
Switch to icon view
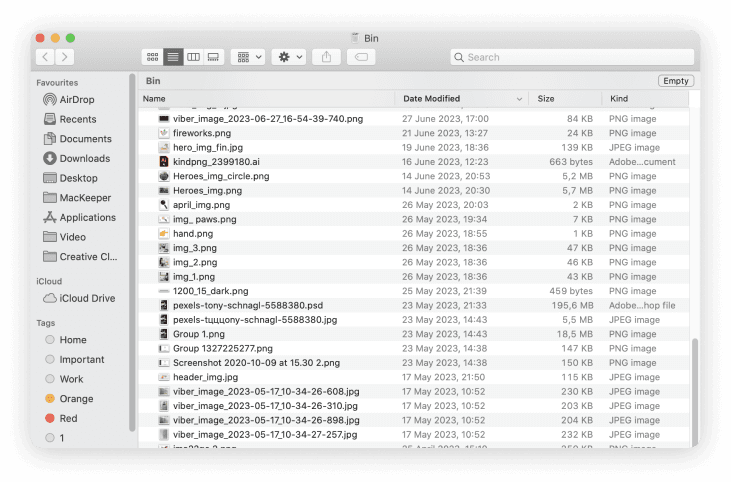pyautogui.click(x=152, y=57)
